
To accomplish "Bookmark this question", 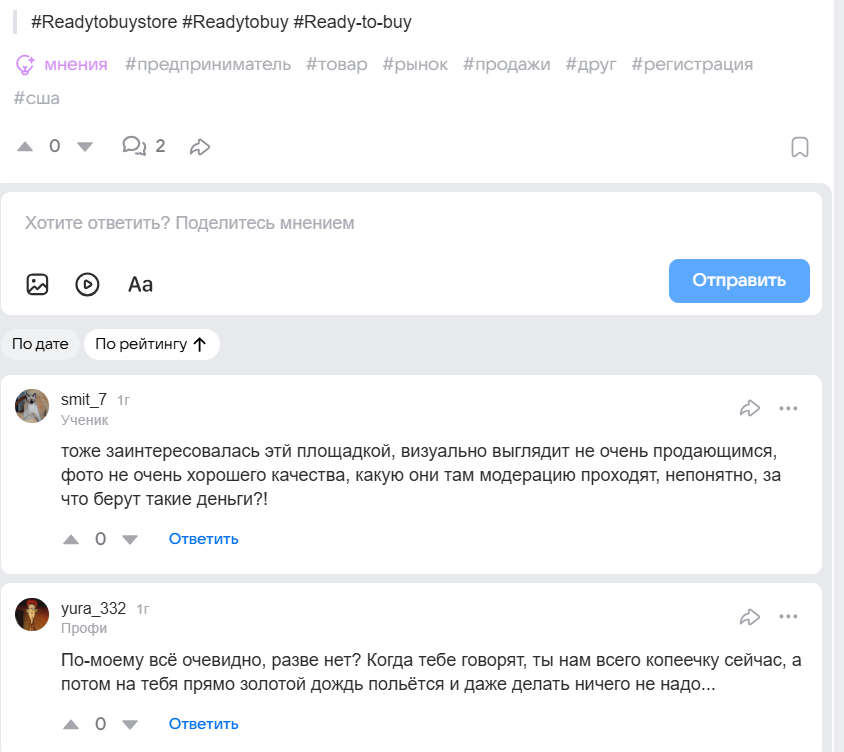I will [800, 147].
